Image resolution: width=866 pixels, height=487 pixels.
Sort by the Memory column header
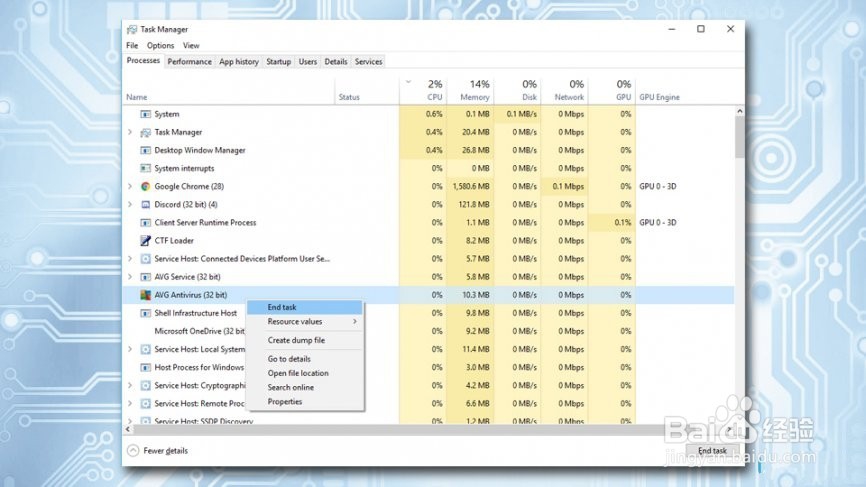pos(470,91)
